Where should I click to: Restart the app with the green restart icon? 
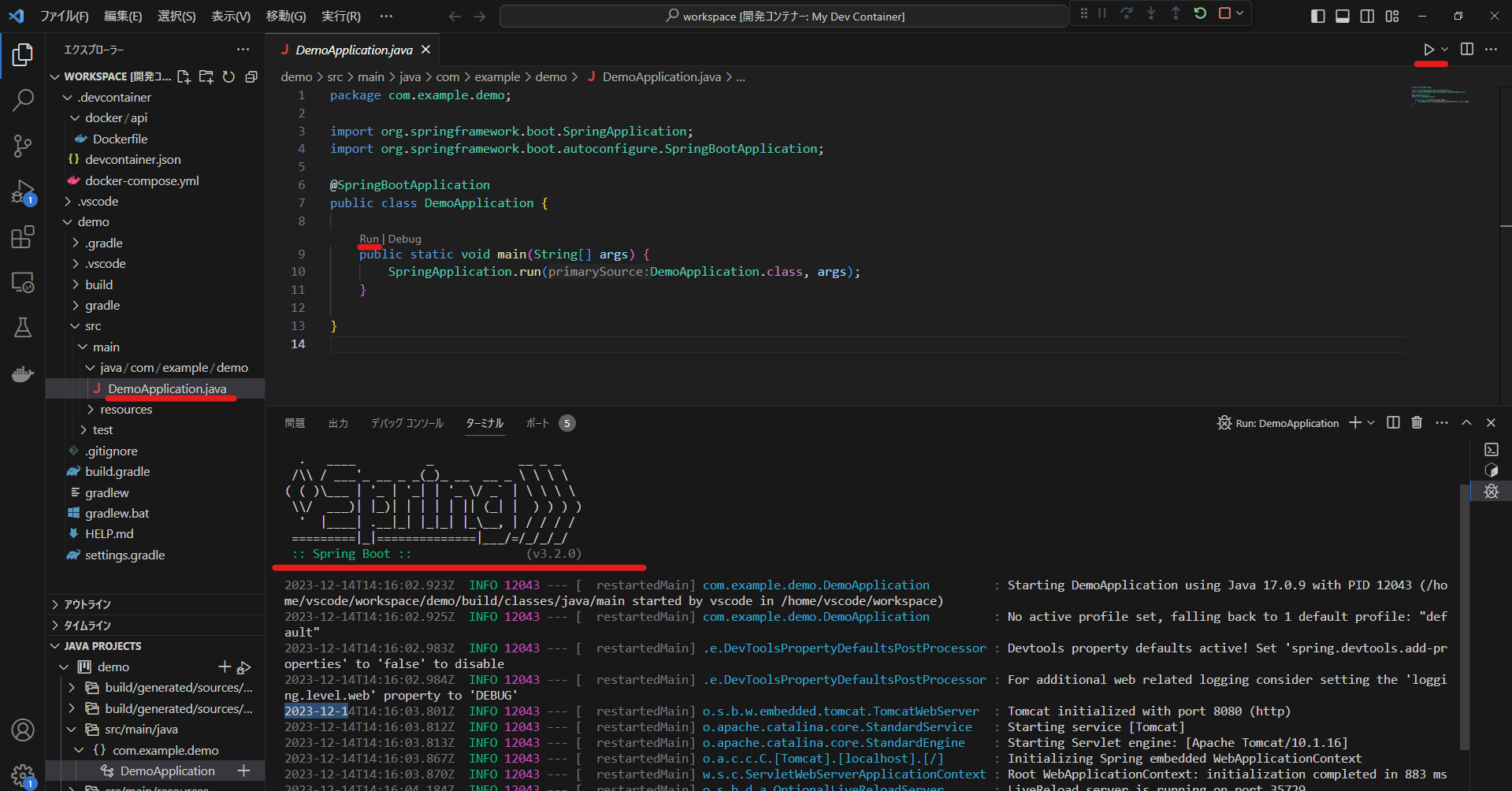tap(1200, 13)
